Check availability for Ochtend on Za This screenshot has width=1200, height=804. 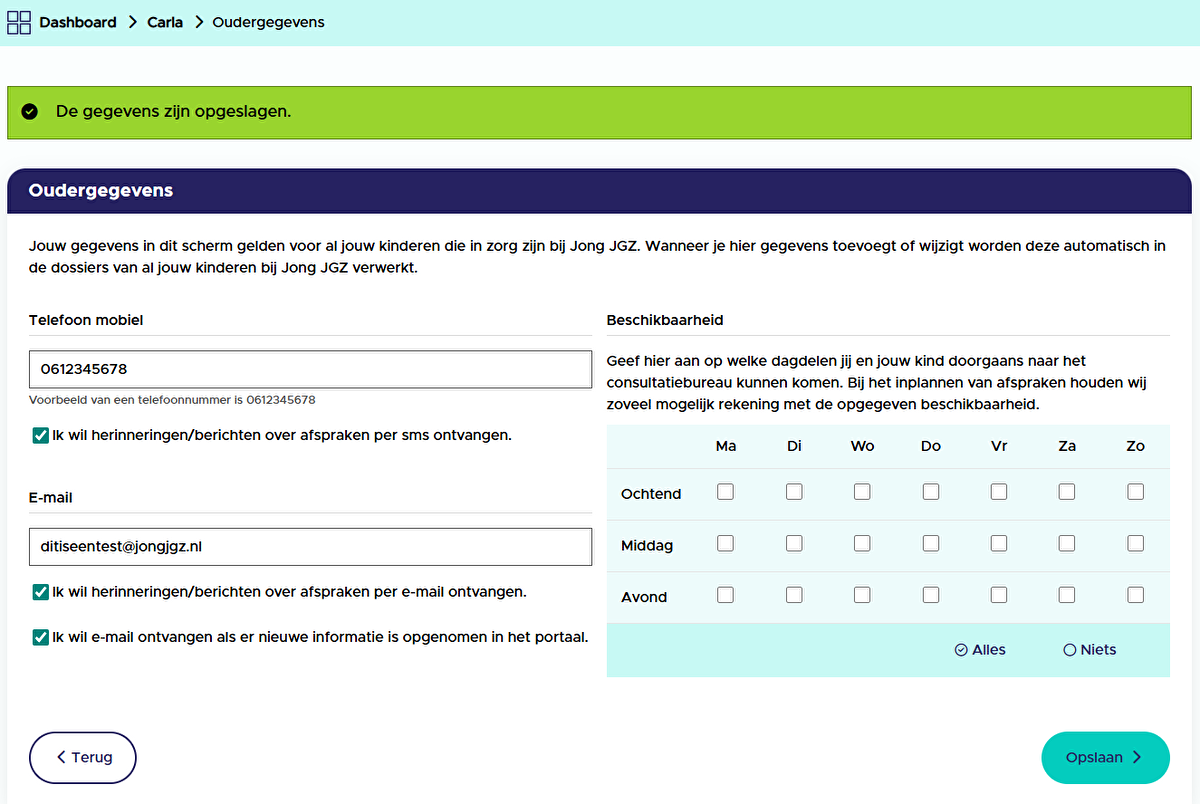click(x=1066, y=491)
